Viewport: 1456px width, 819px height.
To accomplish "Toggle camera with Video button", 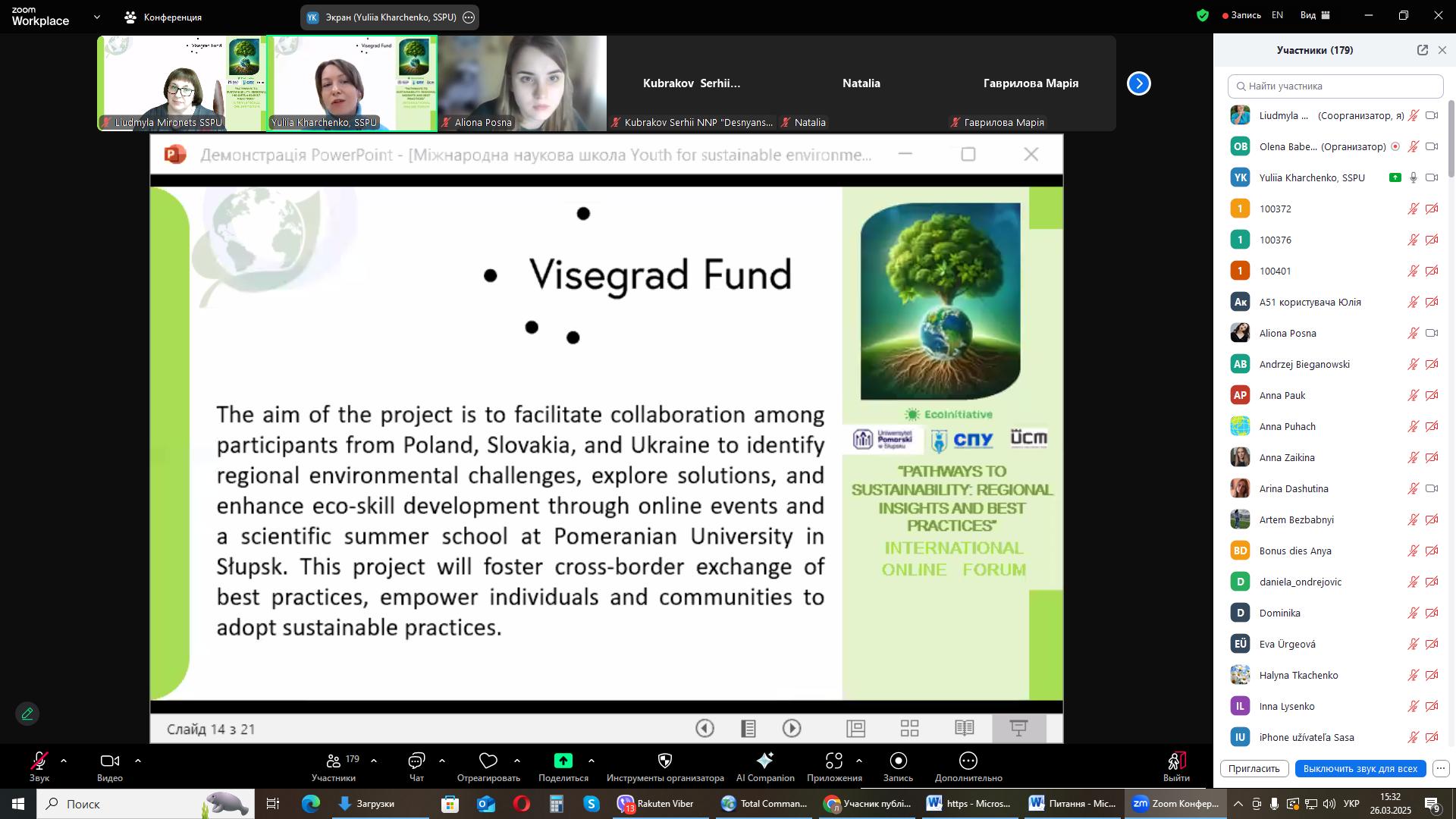I will [110, 761].
